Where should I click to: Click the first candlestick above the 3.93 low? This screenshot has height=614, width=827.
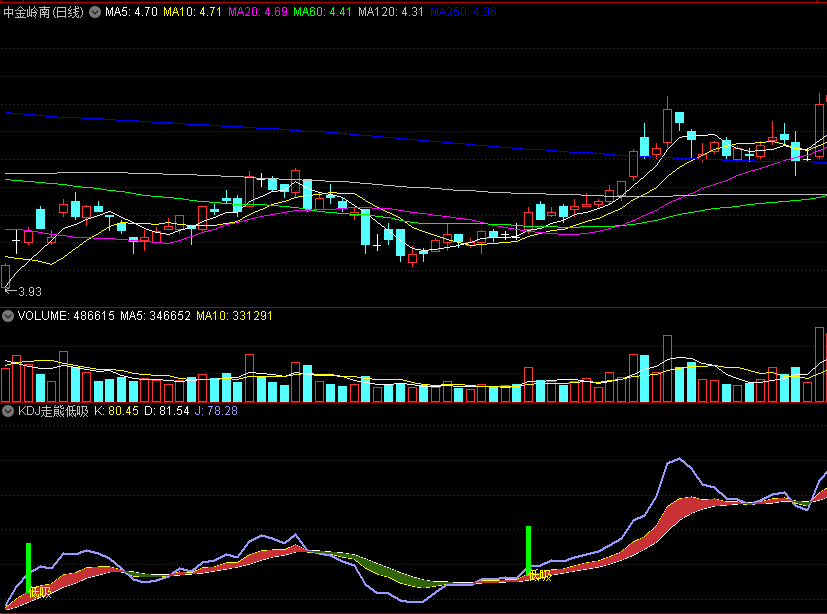pos(6,276)
